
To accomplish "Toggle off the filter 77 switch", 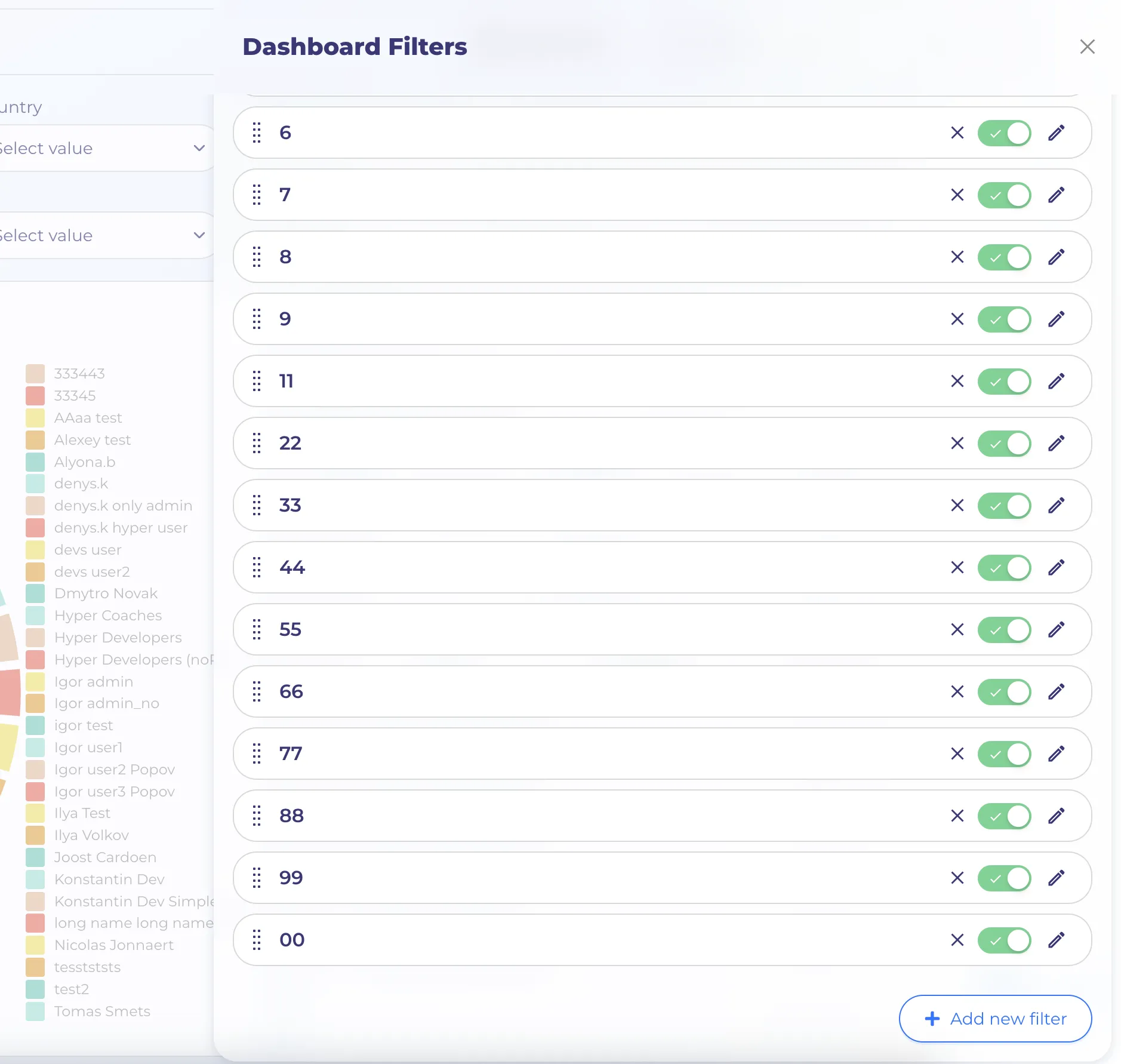I will [1005, 754].
